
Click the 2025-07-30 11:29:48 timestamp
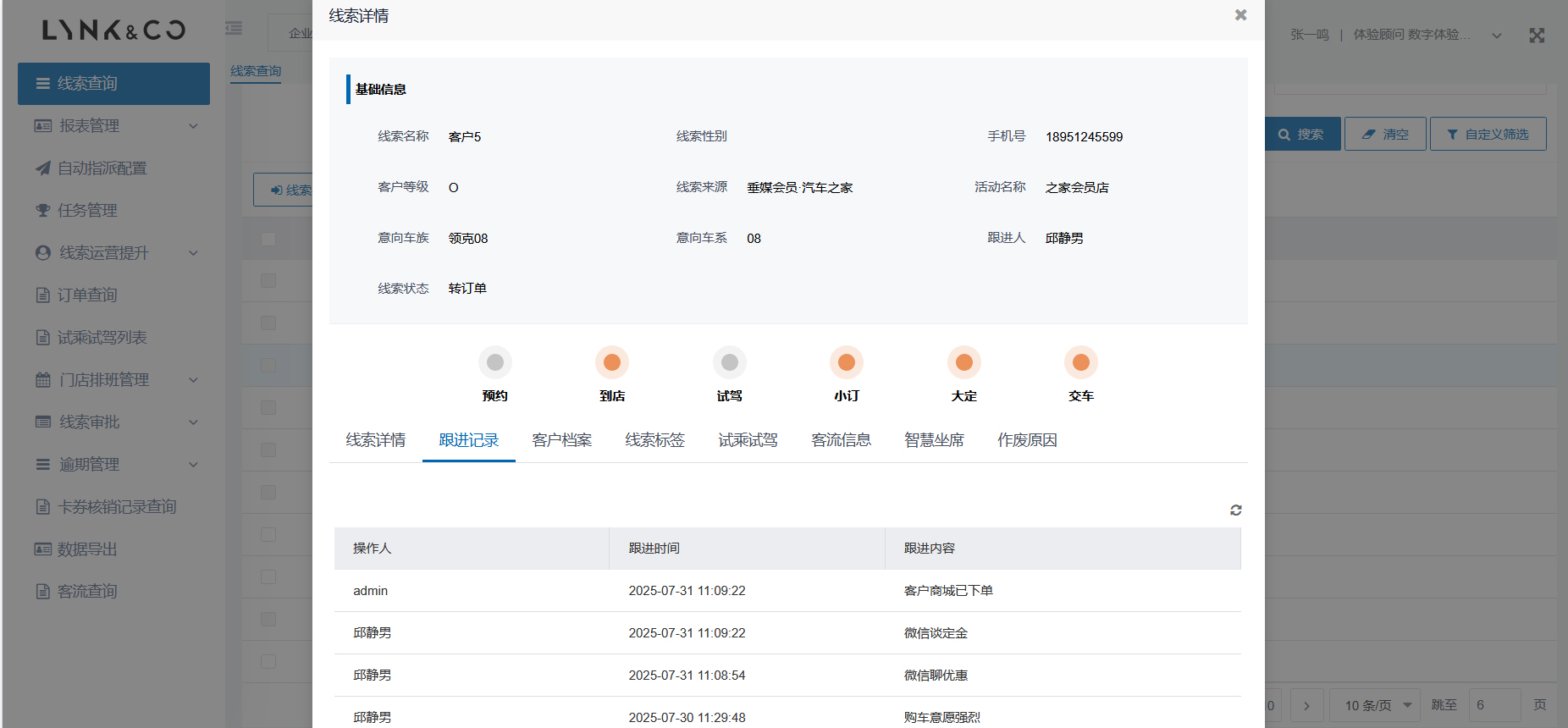687,718
